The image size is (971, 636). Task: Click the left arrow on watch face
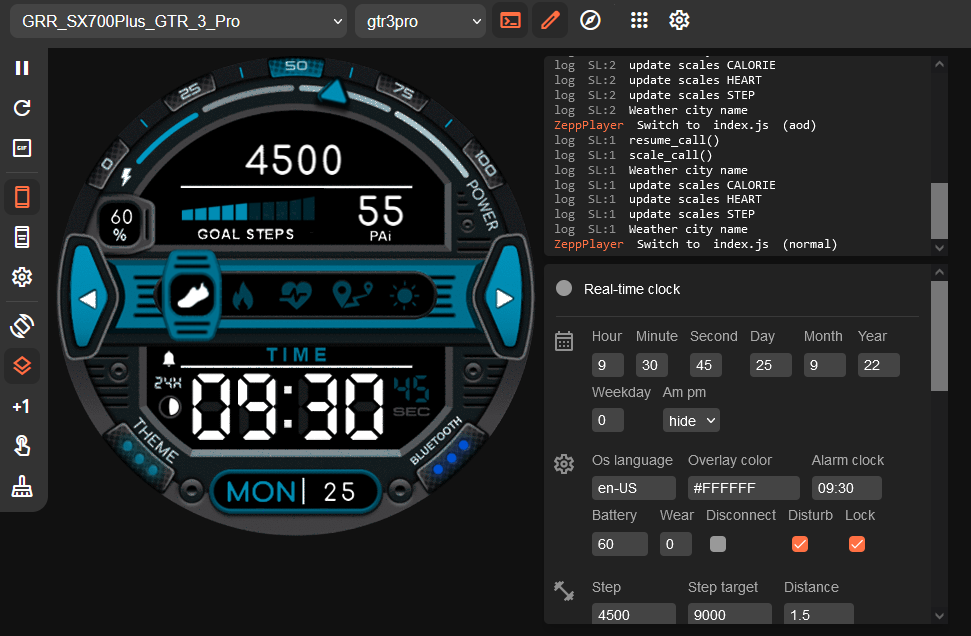point(89,298)
